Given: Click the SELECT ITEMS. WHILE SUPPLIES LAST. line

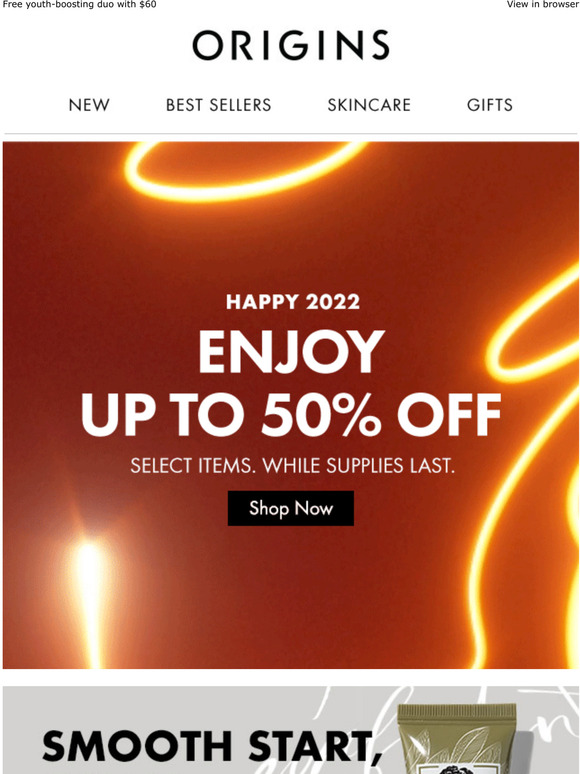Looking at the screenshot, I should 292,466.
